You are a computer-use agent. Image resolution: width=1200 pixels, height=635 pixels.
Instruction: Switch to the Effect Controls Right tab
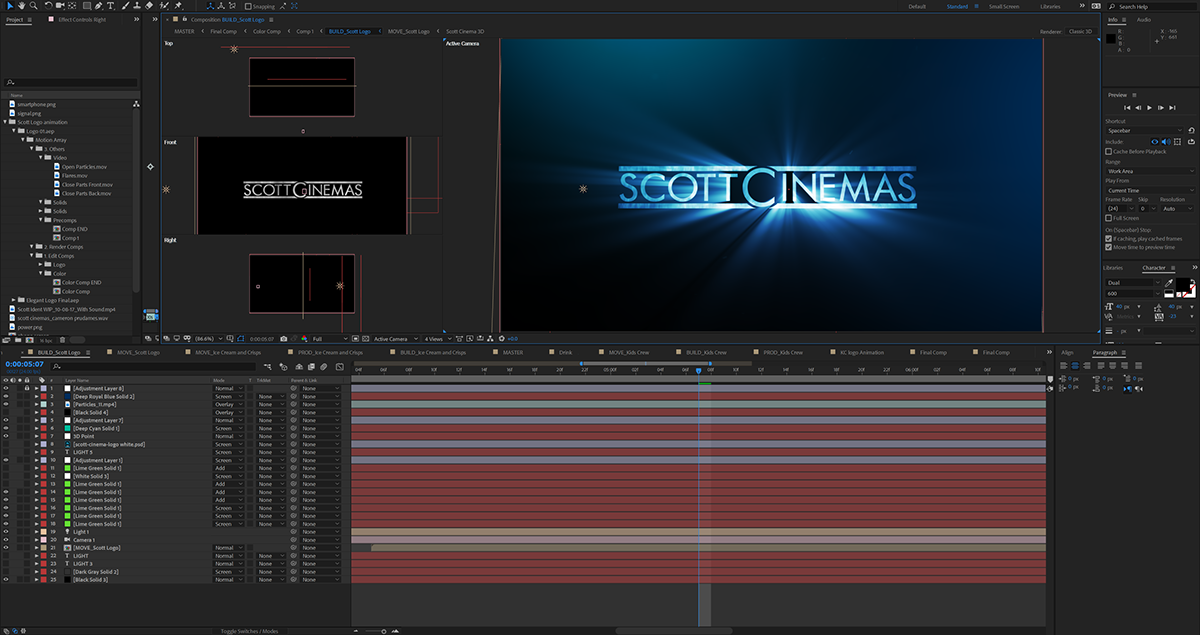(82, 19)
